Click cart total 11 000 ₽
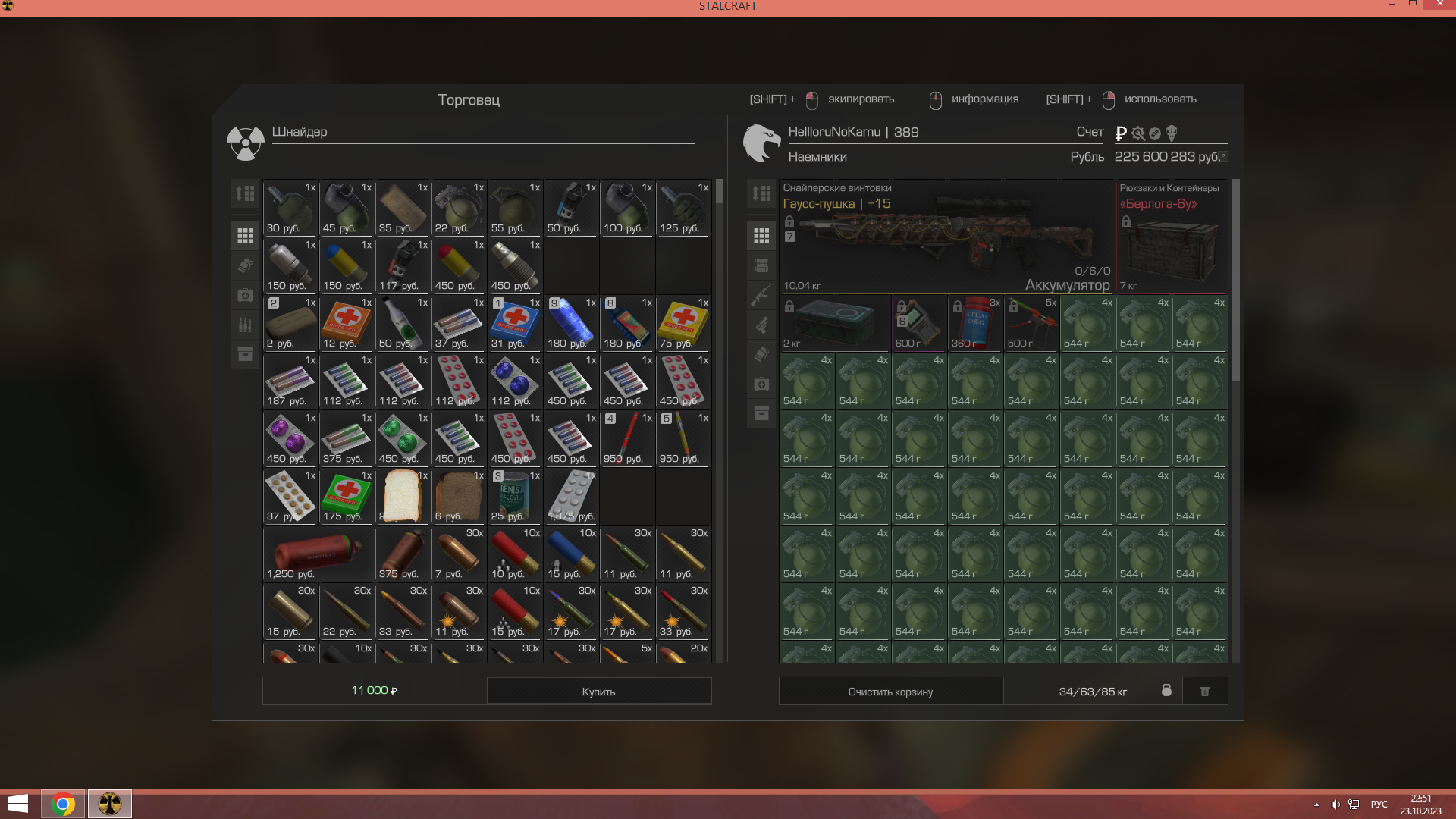 pyautogui.click(x=374, y=690)
